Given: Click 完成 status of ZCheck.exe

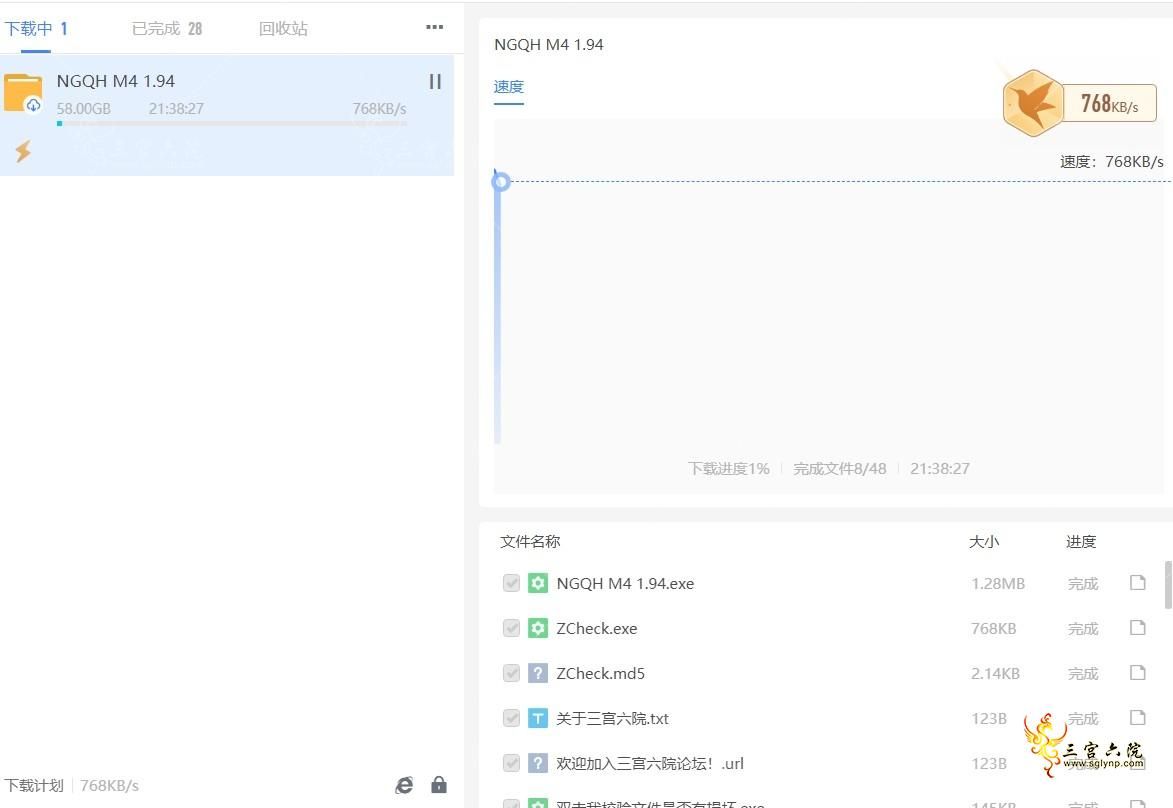Looking at the screenshot, I should pos(1082,628).
